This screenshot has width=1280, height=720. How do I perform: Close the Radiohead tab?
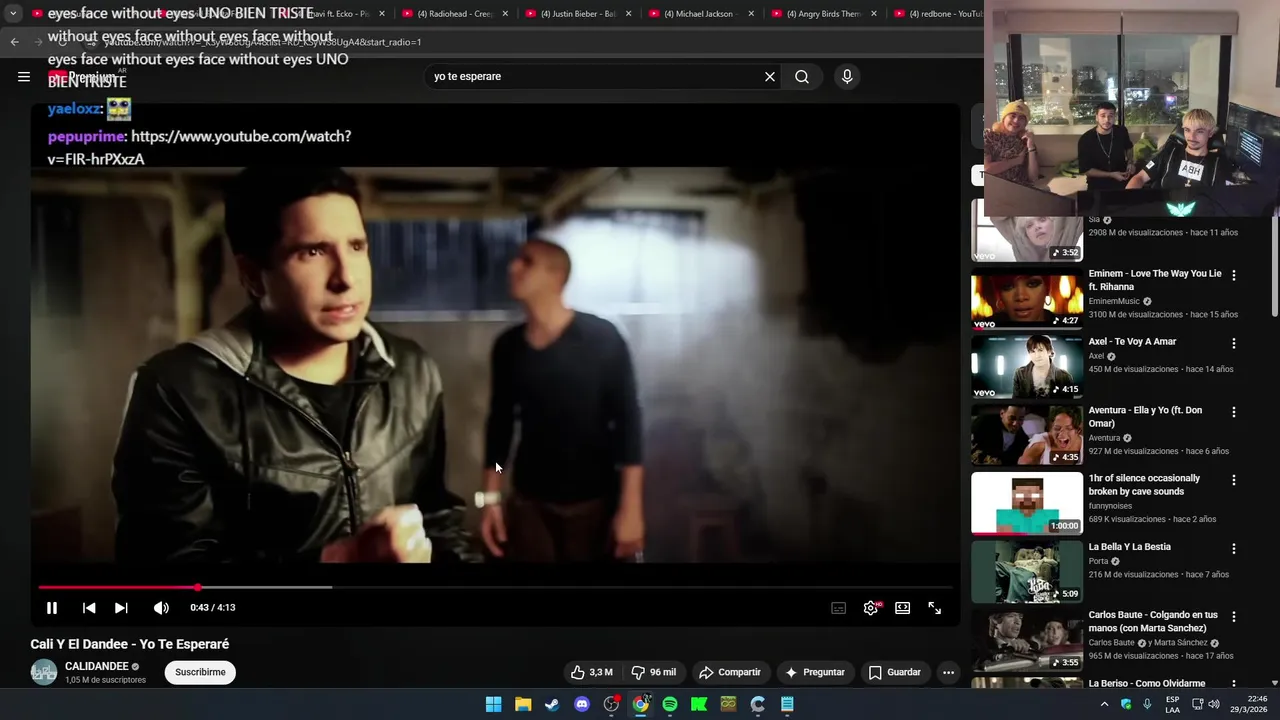[505, 14]
